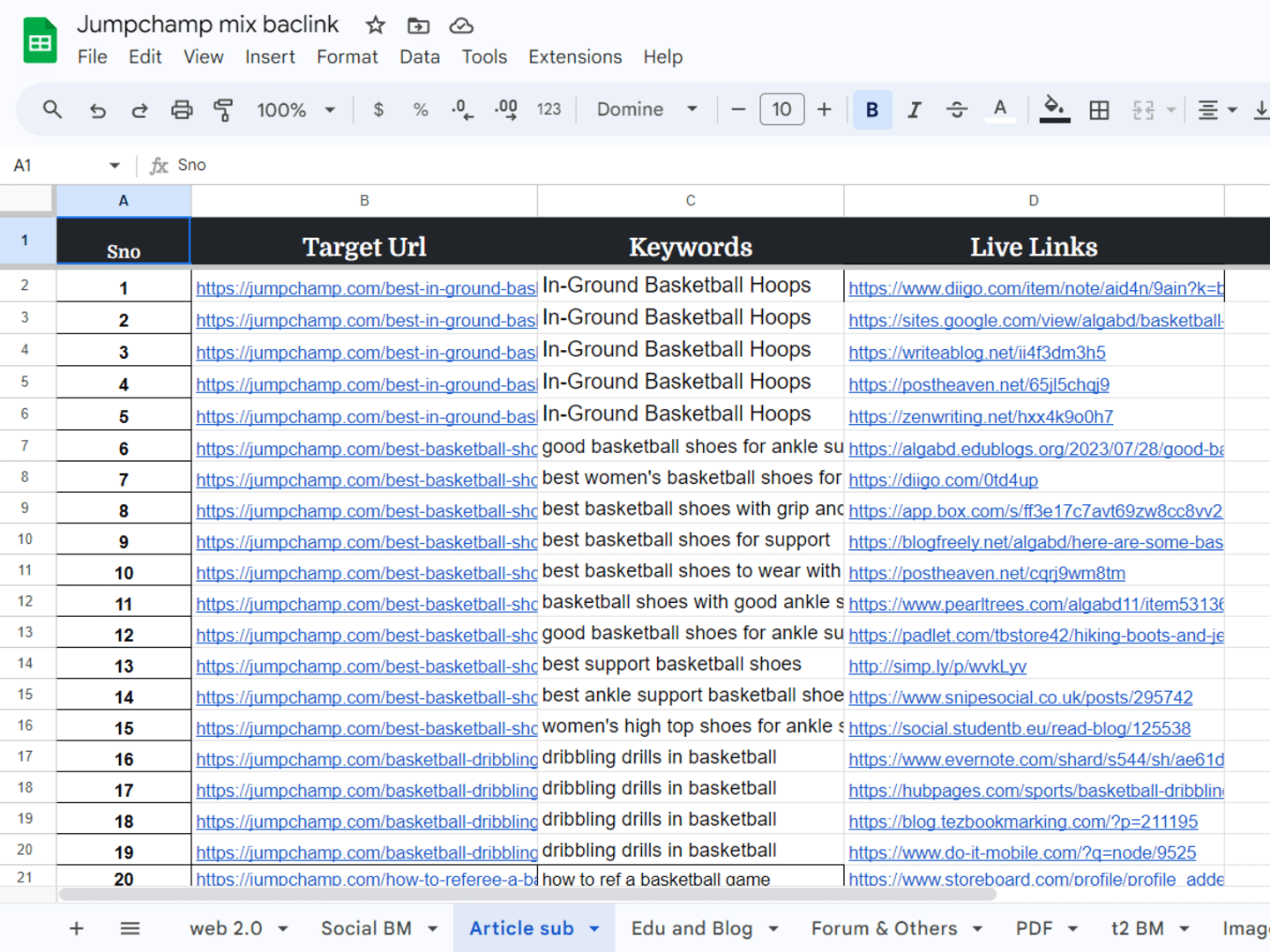This screenshot has height=952, width=1270.
Task: Toggle strikethrough formatting
Action: pyautogui.click(x=957, y=109)
